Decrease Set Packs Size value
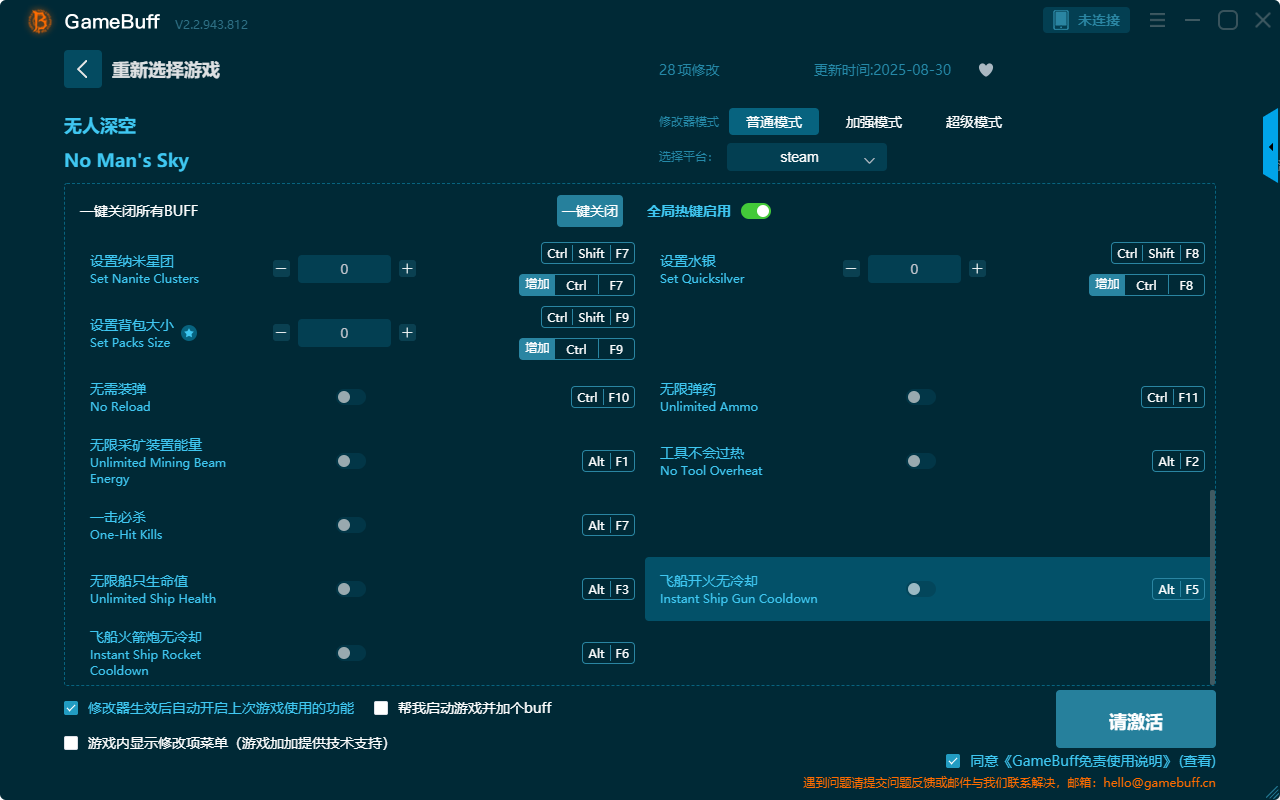The height and width of the screenshot is (800, 1280). [282, 332]
